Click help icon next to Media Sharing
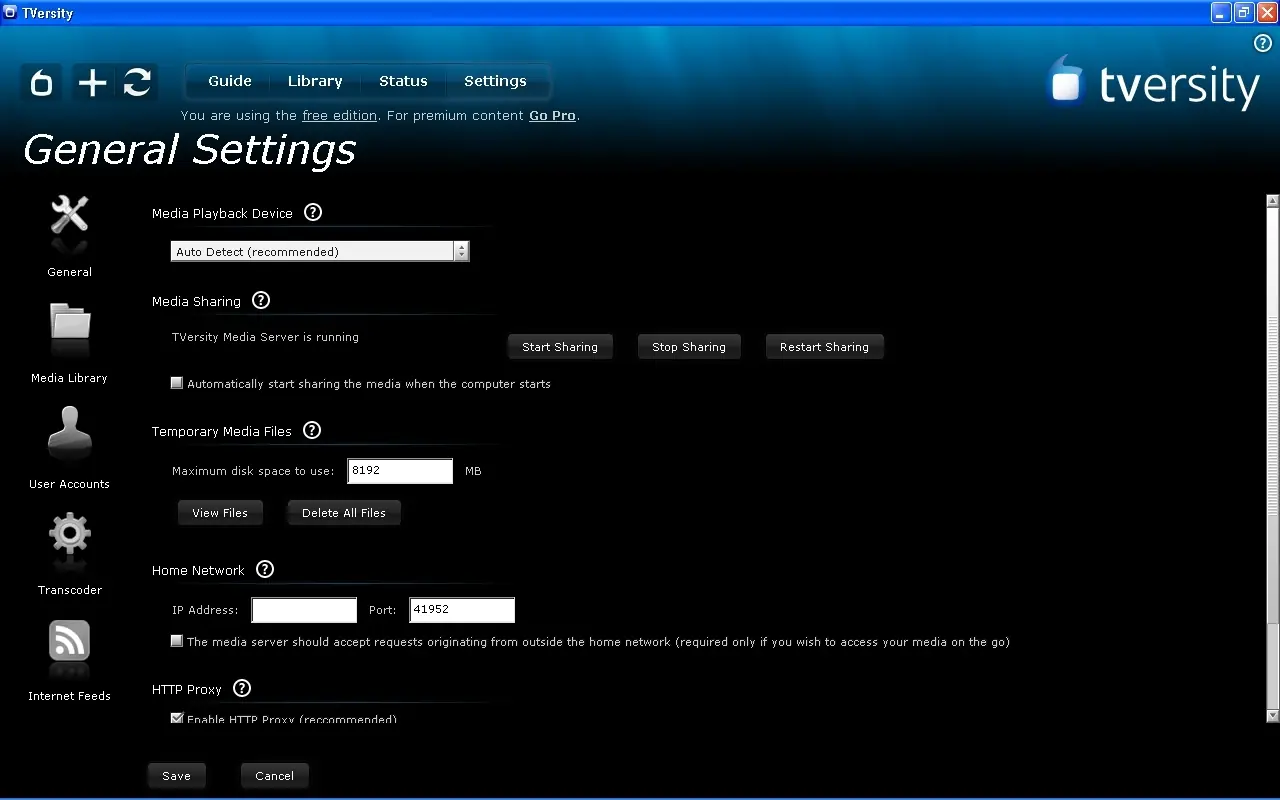Viewport: 1280px width, 800px height. (x=261, y=300)
